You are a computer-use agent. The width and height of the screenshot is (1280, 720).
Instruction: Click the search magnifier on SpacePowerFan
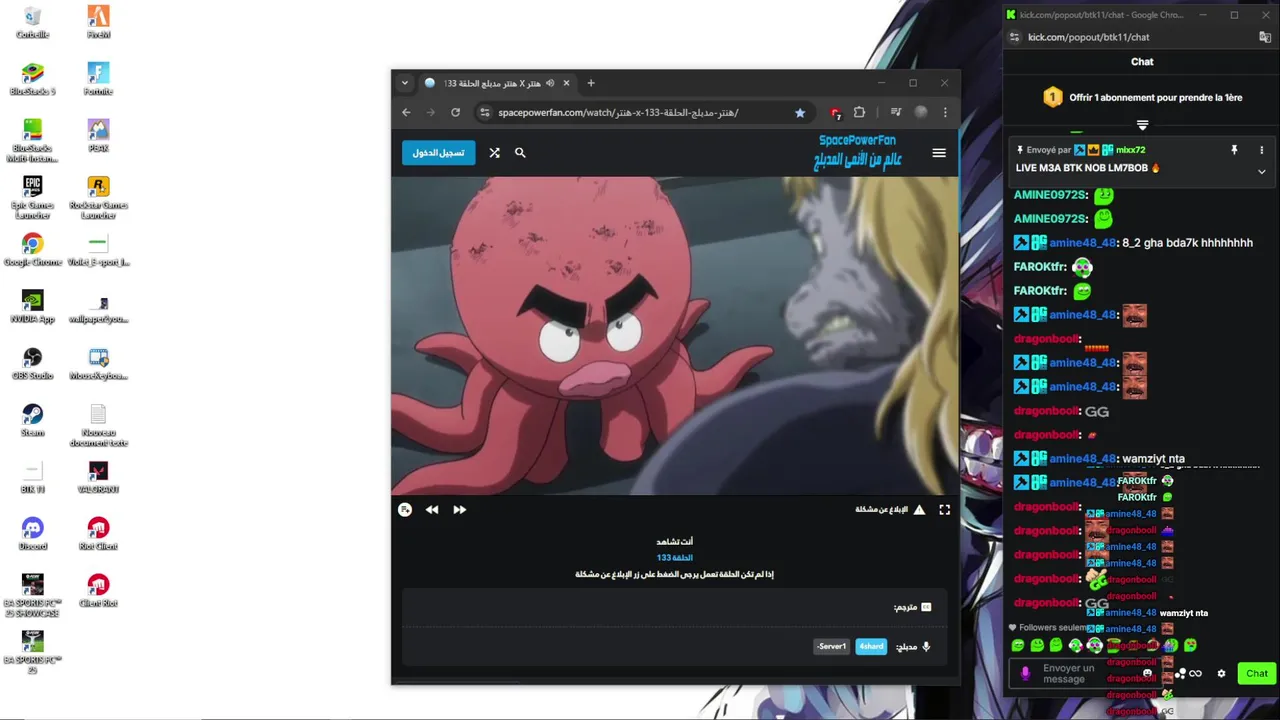tap(520, 153)
